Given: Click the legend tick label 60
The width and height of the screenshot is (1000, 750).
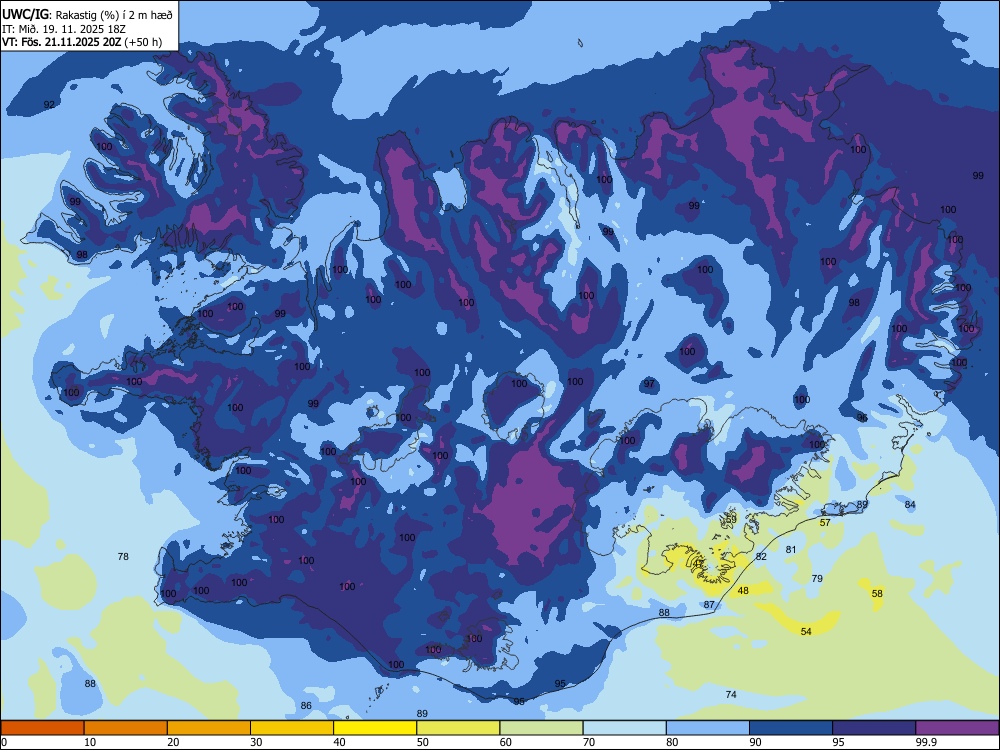Looking at the screenshot, I should pyautogui.click(x=506, y=742).
